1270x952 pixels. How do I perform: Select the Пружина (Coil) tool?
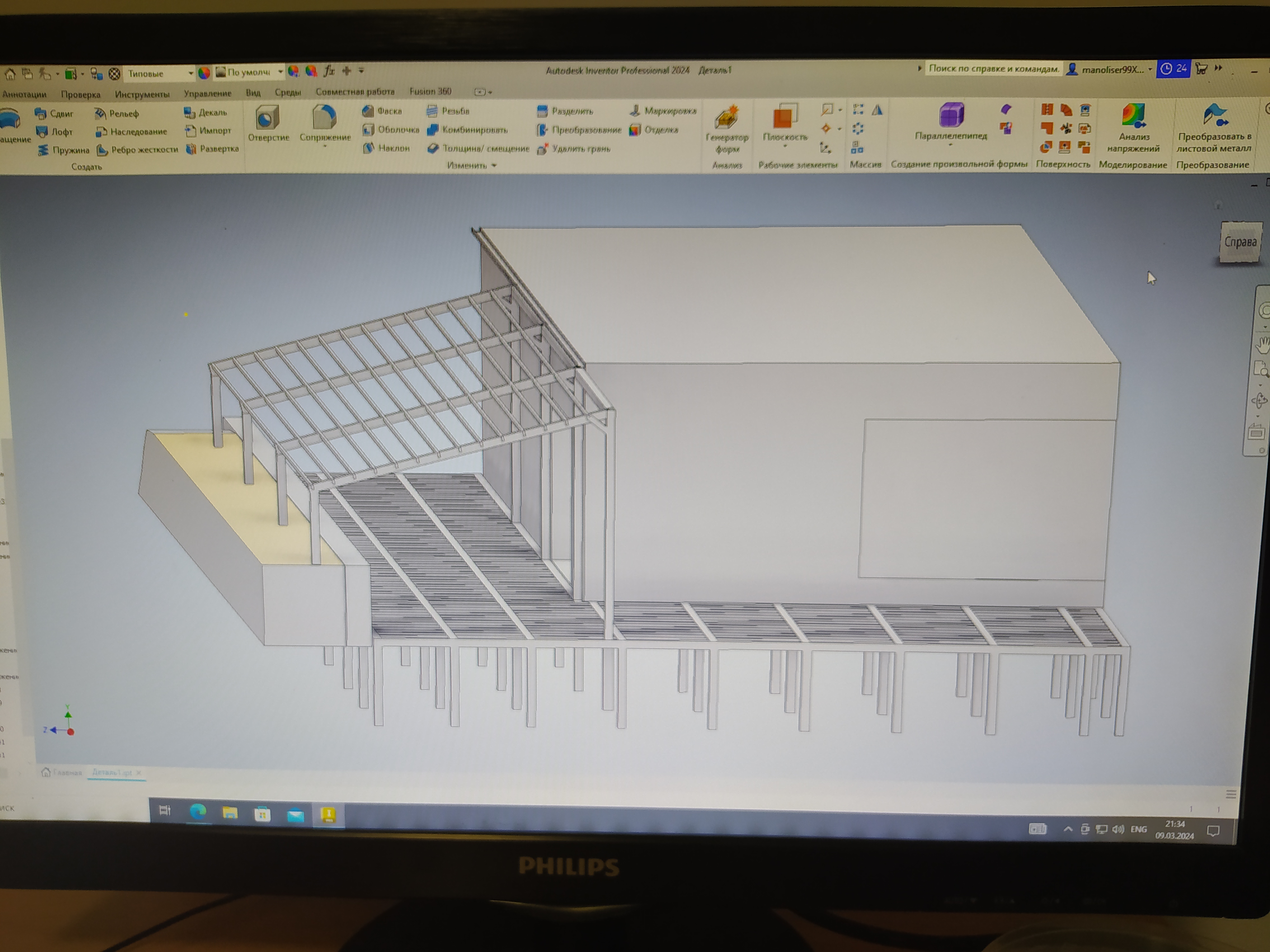[x=64, y=150]
